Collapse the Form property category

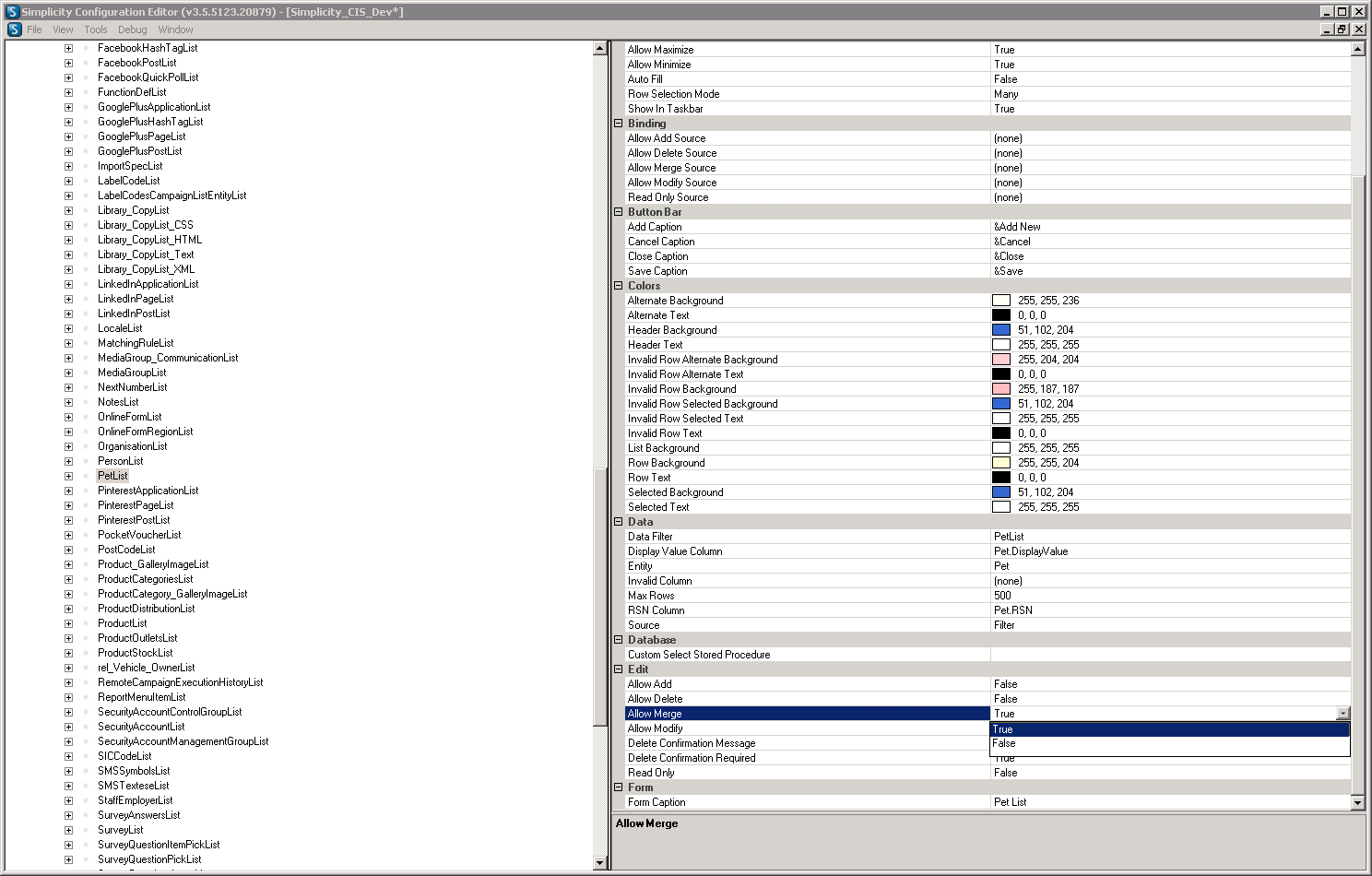619,787
